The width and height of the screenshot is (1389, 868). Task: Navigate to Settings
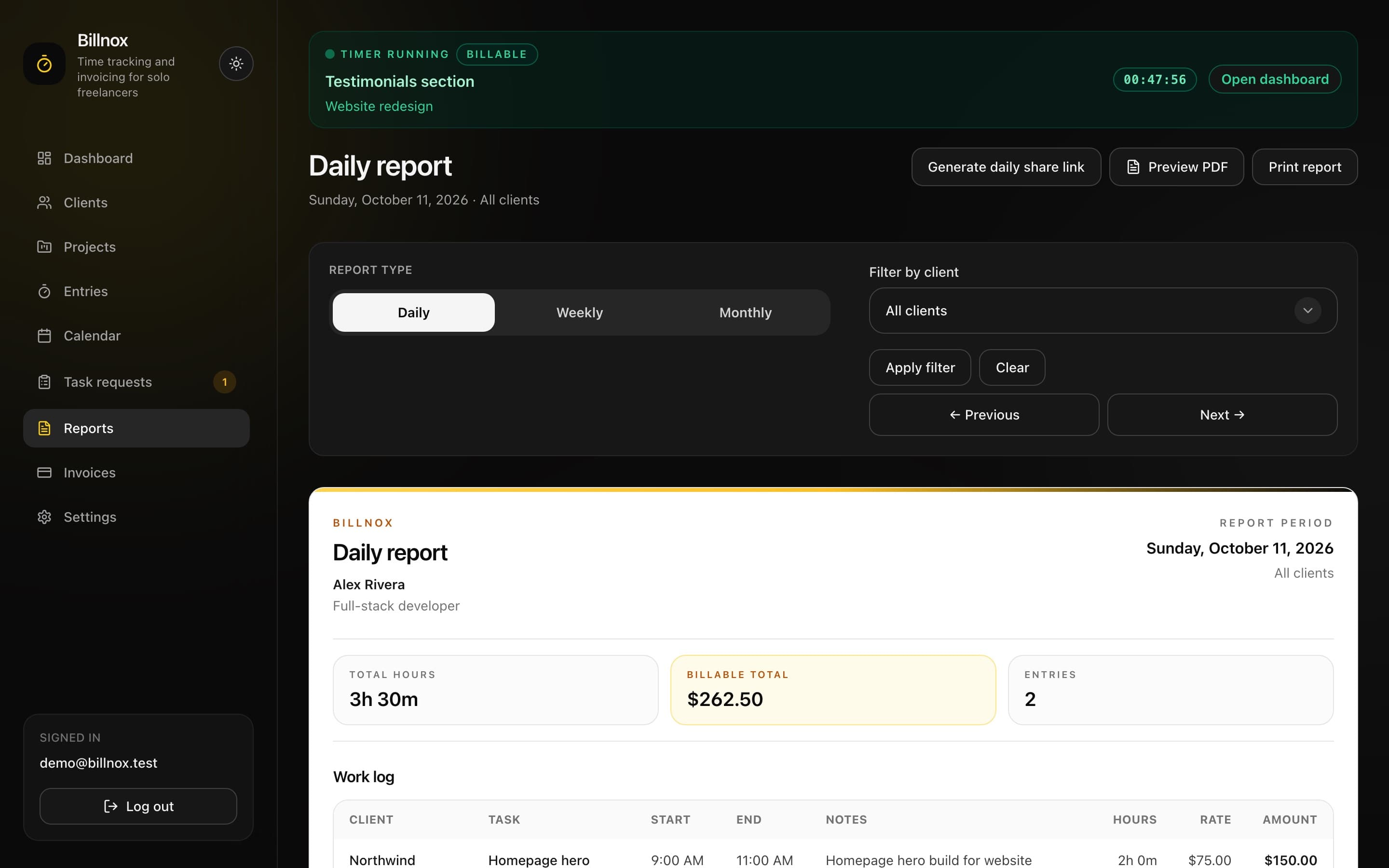click(136, 516)
